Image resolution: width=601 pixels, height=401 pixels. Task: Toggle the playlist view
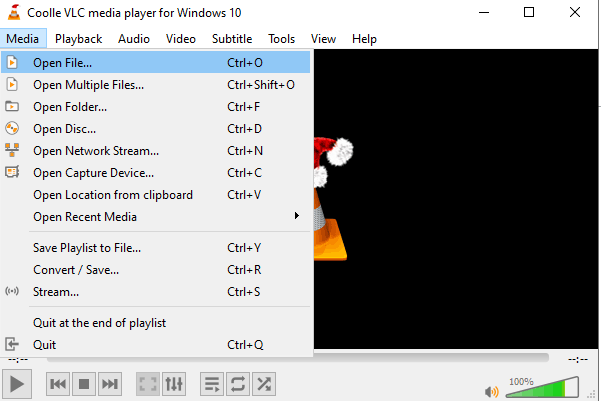[x=211, y=384]
